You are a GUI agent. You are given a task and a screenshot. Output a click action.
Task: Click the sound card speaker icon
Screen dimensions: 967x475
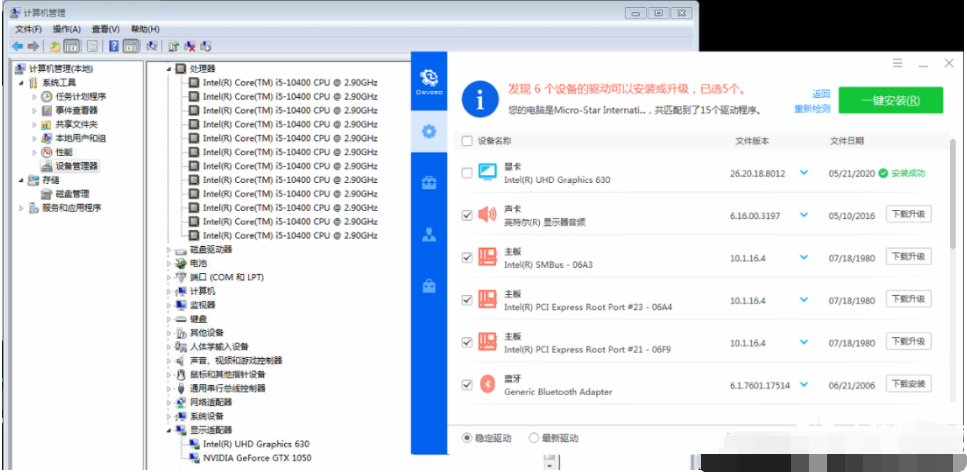point(487,215)
